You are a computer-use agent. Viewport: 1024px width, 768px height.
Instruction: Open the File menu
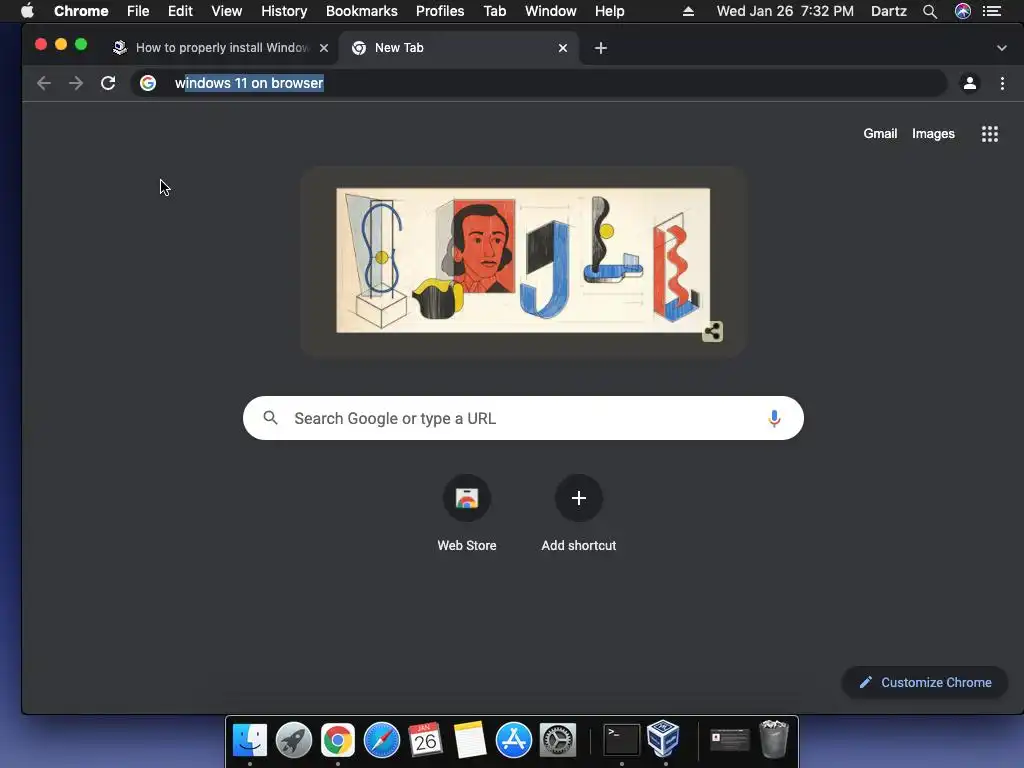[138, 11]
